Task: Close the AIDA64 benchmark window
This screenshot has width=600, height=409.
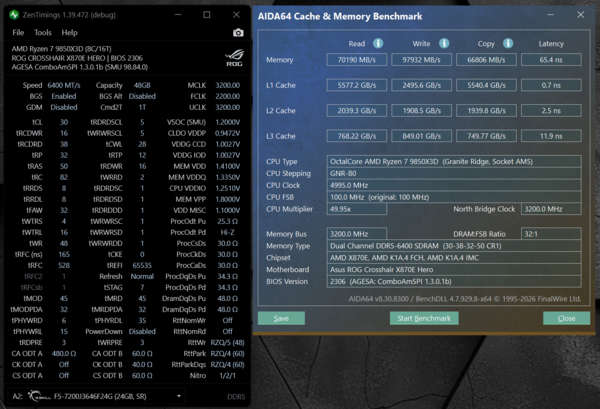Action: [580, 15]
